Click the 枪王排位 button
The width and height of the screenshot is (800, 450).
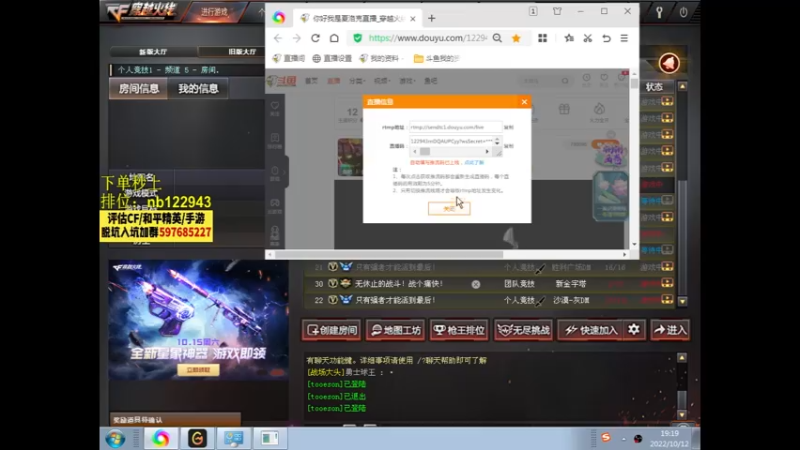pyautogui.click(x=459, y=330)
